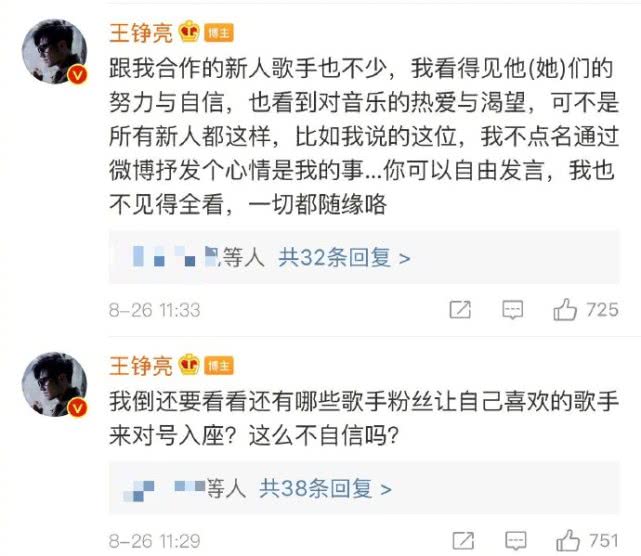Click reply bubble icon on first comment
This screenshot has width=641, height=556.
coord(513,310)
